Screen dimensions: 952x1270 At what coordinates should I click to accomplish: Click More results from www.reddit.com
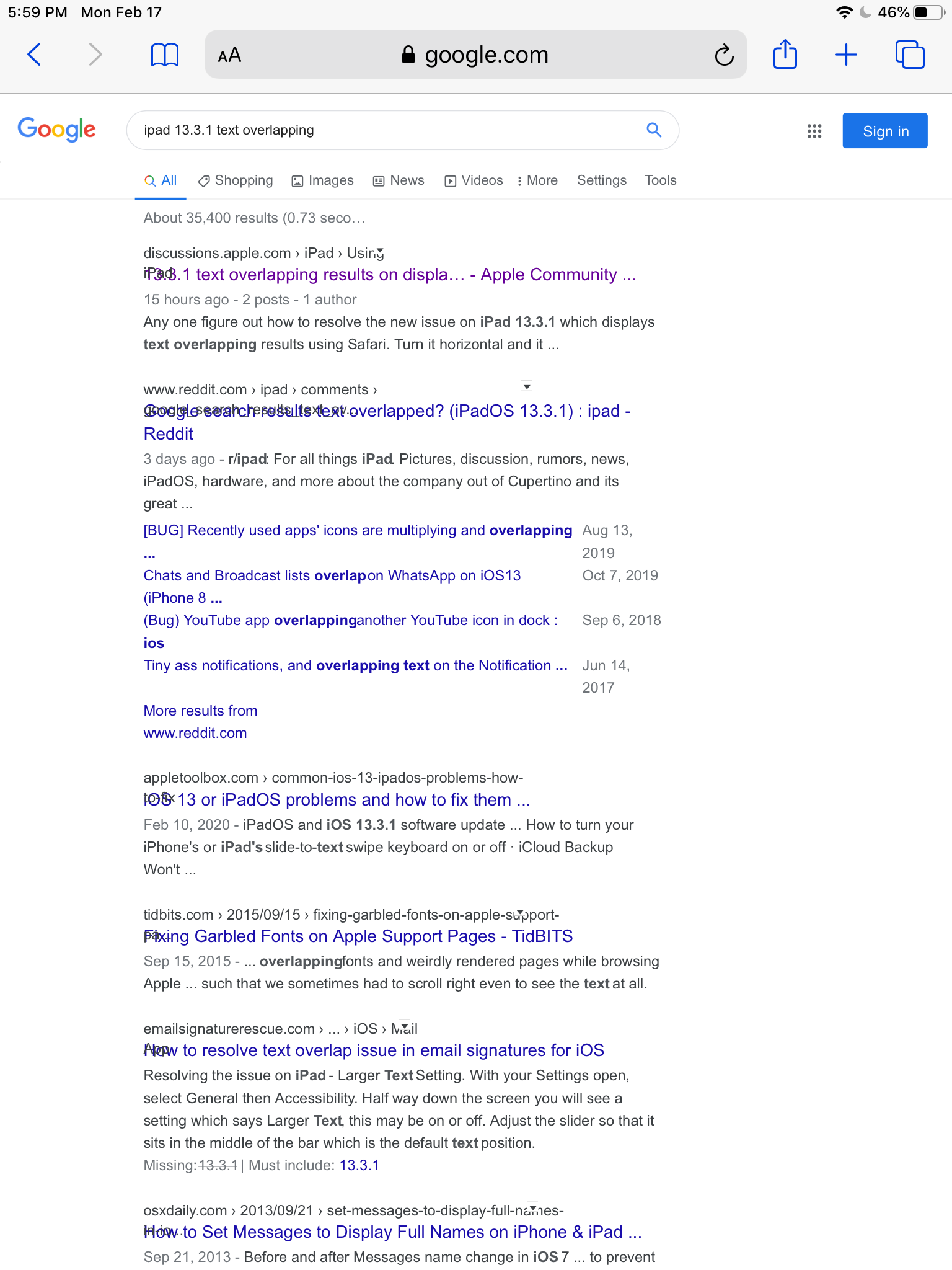(200, 722)
